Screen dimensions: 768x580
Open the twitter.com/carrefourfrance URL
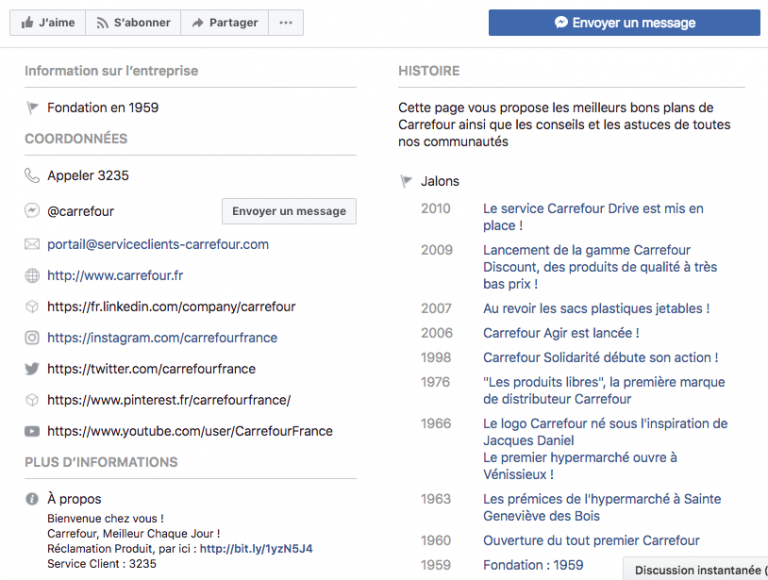(x=151, y=369)
